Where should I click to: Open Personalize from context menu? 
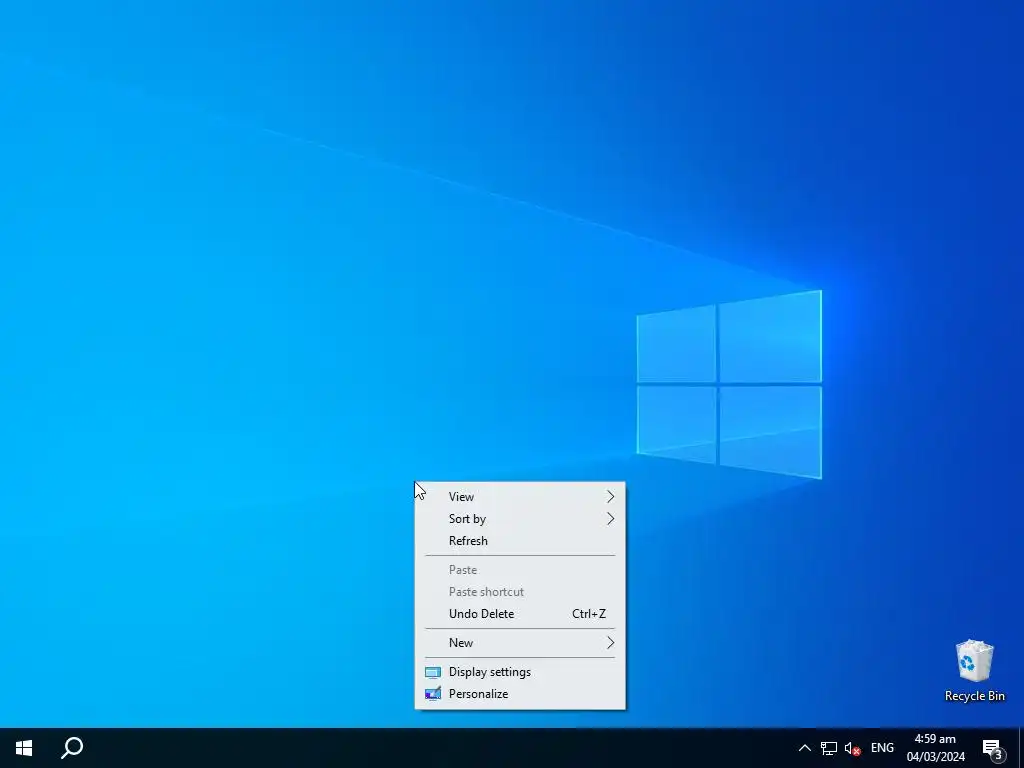click(520, 694)
